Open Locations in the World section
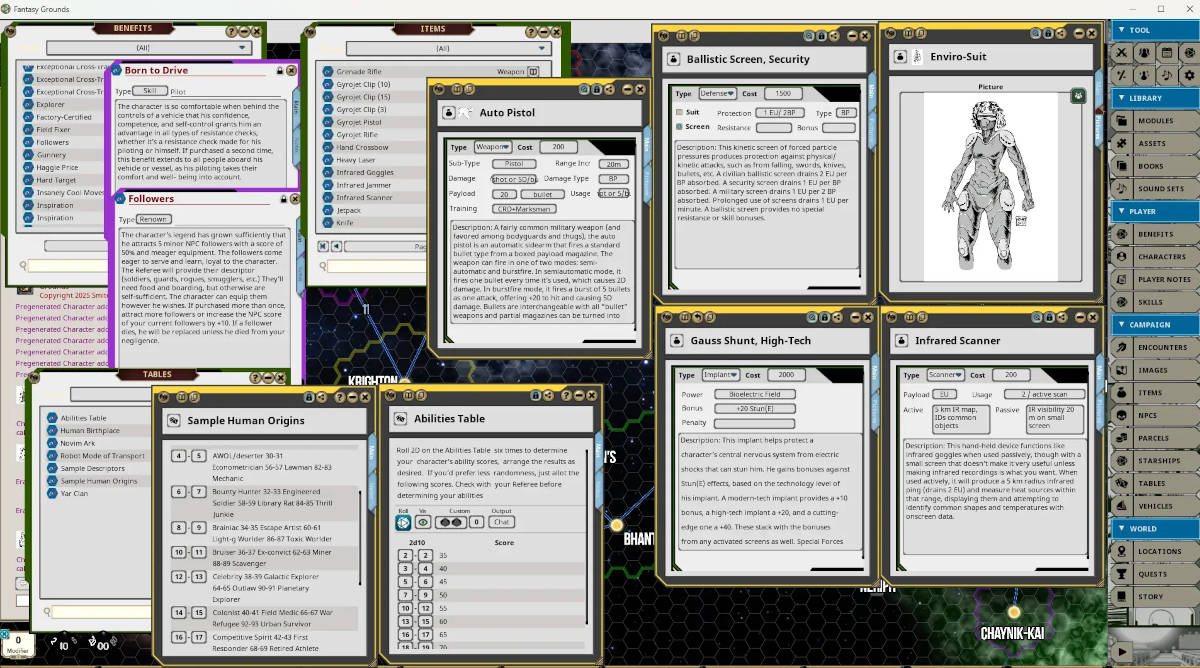 click(1155, 551)
